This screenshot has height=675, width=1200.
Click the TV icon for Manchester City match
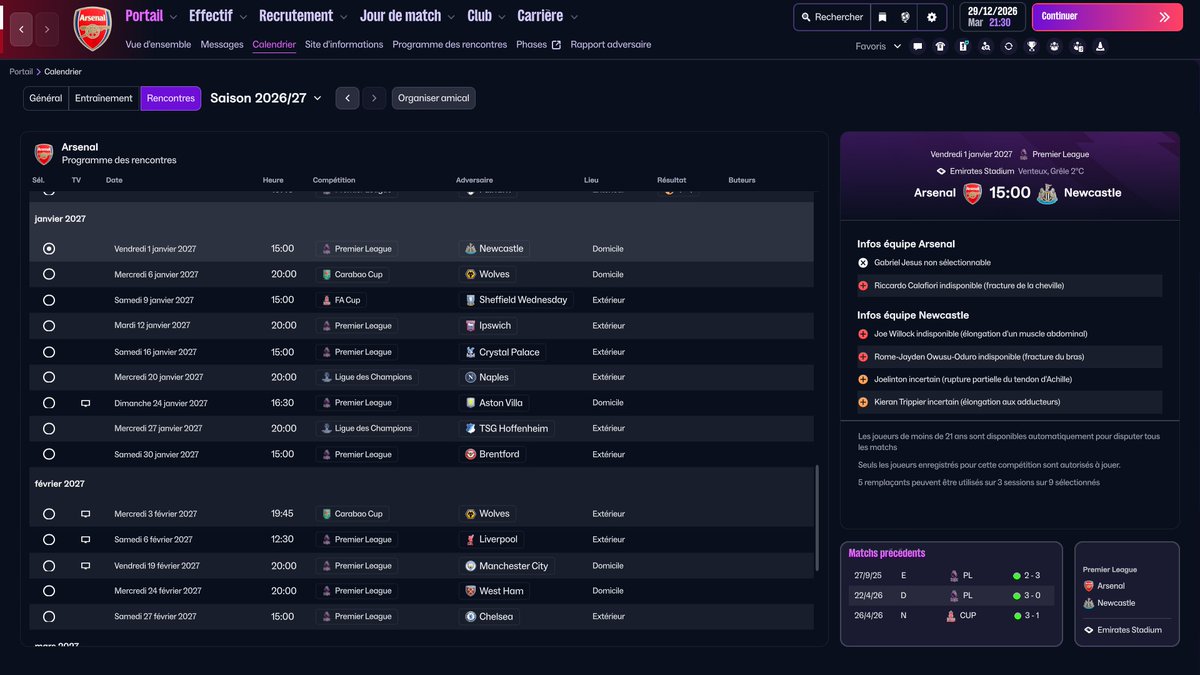click(x=85, y=565)
